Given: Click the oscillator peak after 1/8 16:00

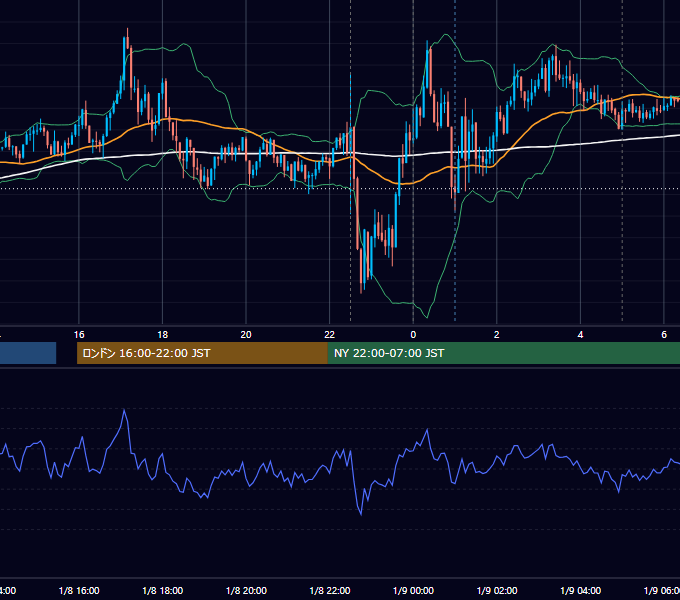Looking at the screenshot, I should tap(124, 410).
